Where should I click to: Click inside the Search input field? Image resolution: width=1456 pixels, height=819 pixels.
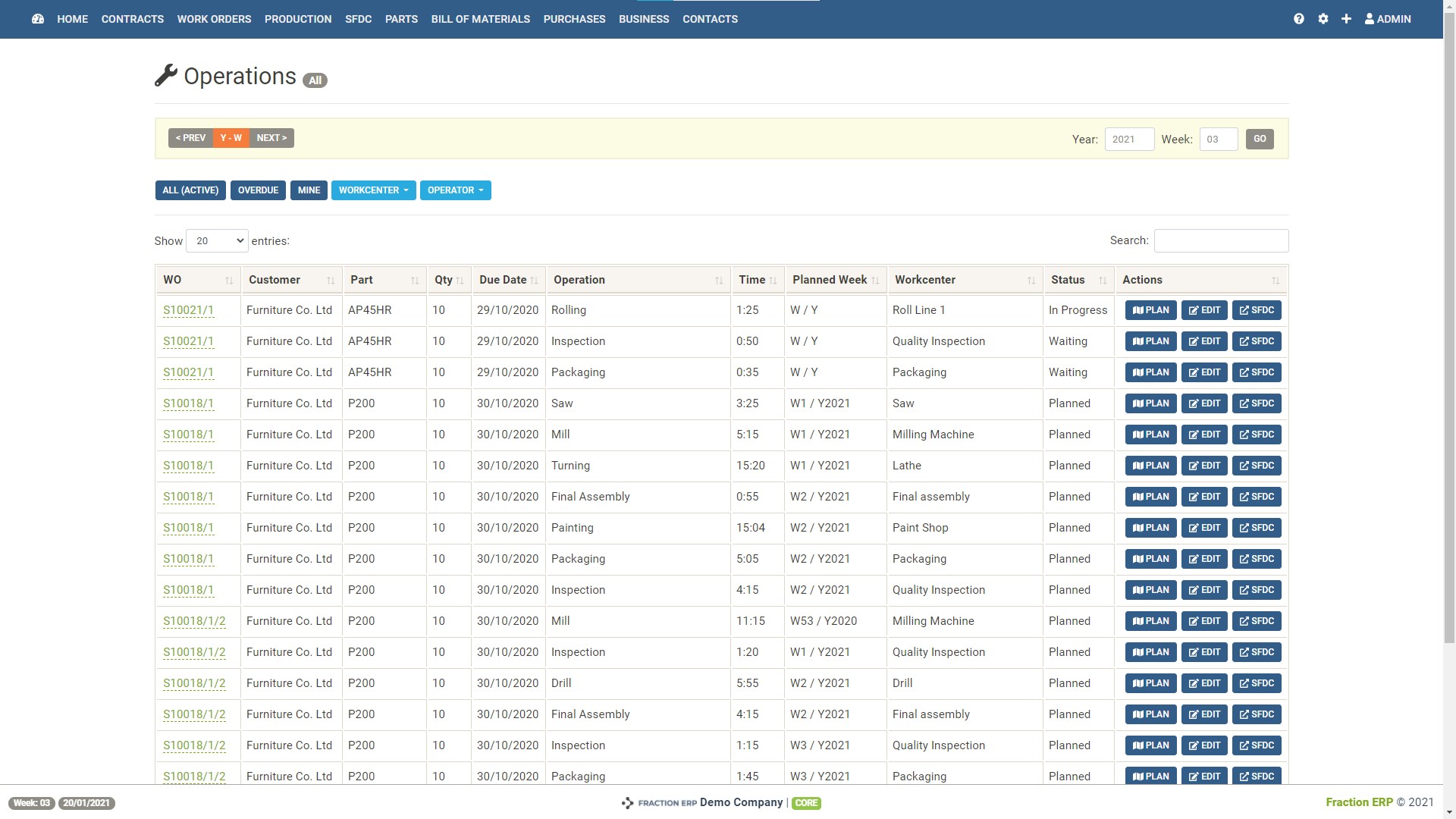pos(1221,241)
